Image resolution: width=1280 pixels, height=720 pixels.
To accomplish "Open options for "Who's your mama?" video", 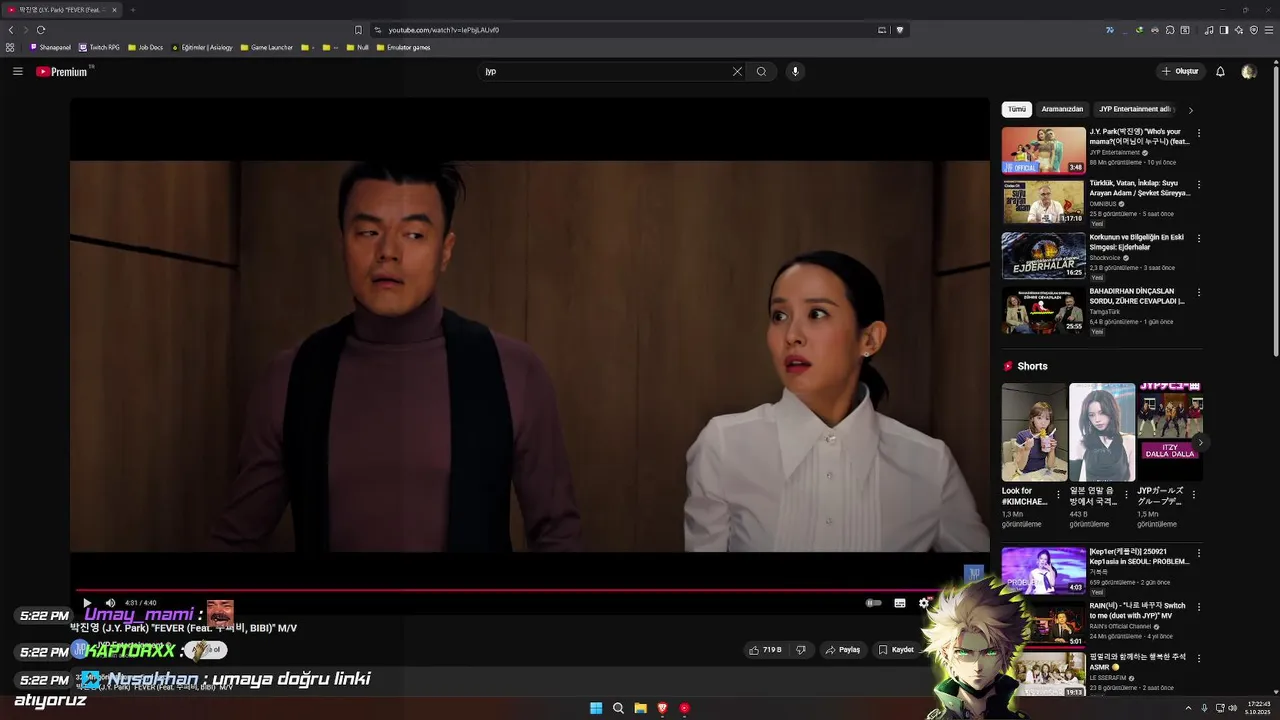I will click(1199, 133).
